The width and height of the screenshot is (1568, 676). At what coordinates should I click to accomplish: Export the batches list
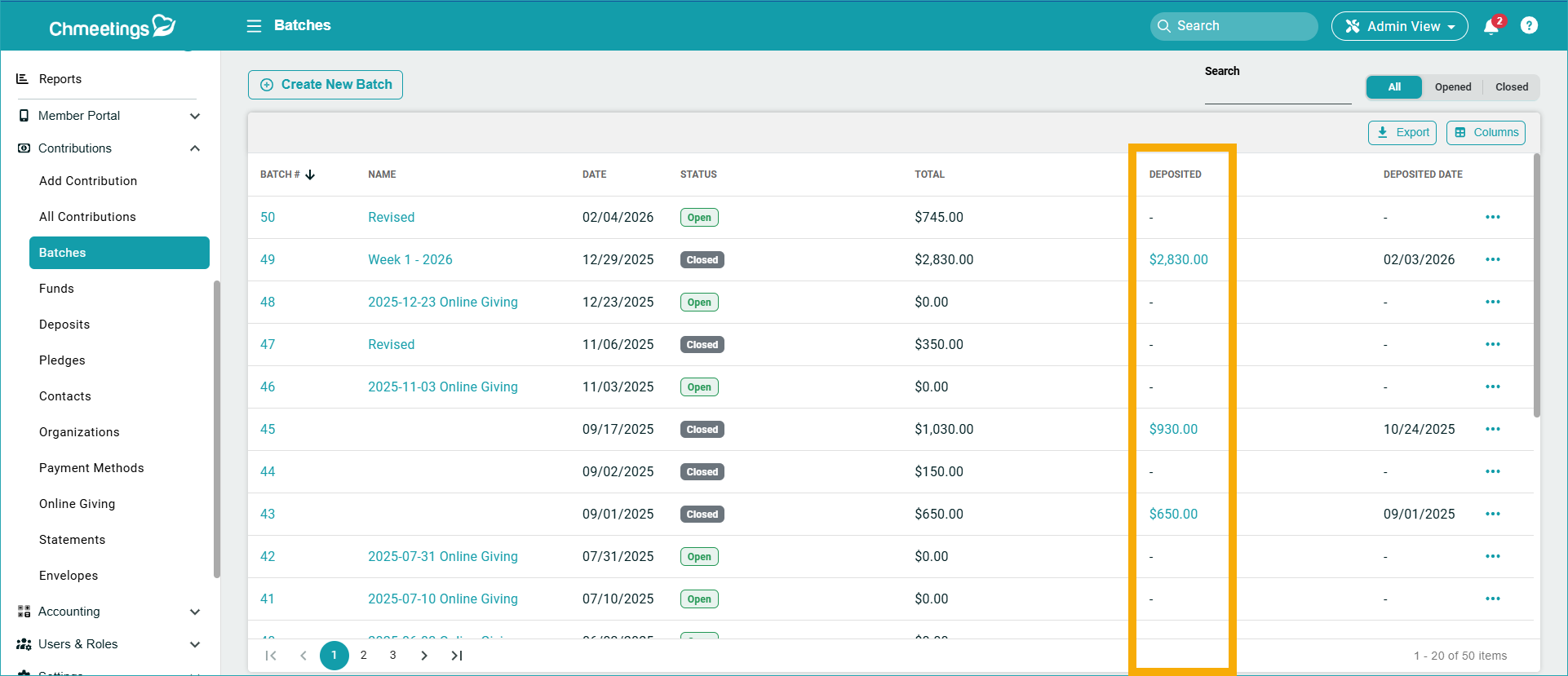(x=1402, y=132)
